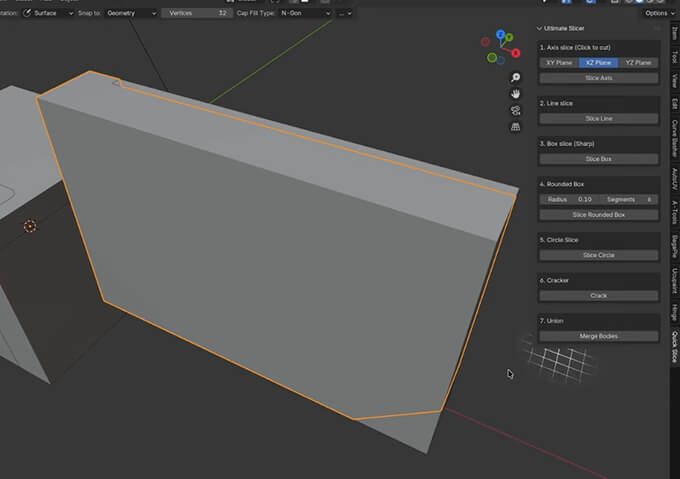Select the YZ Plane option
The image size is (680, 479).
[638, 62]
